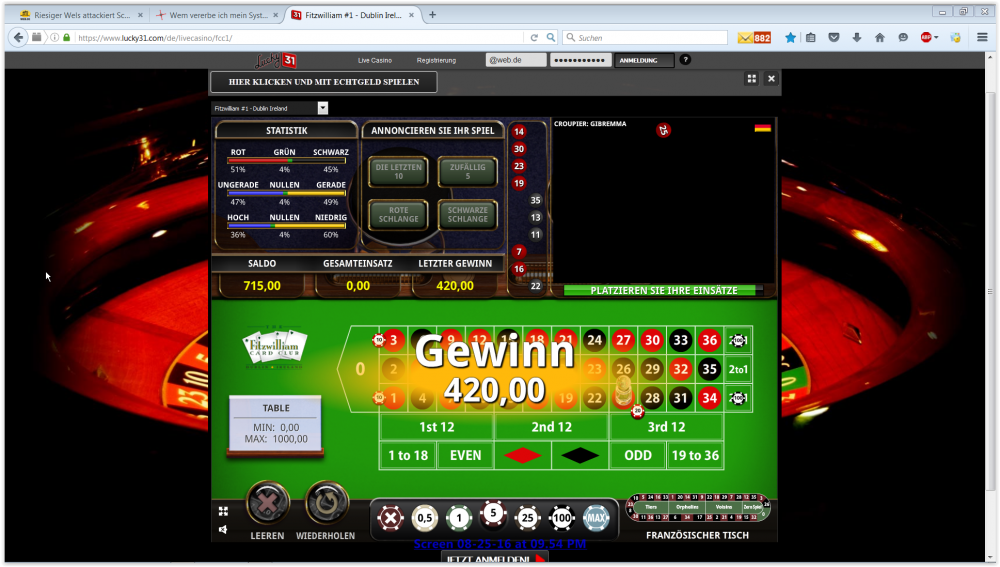
Task: Click the Lucky31 logo
Action: [x=276, y=60]
